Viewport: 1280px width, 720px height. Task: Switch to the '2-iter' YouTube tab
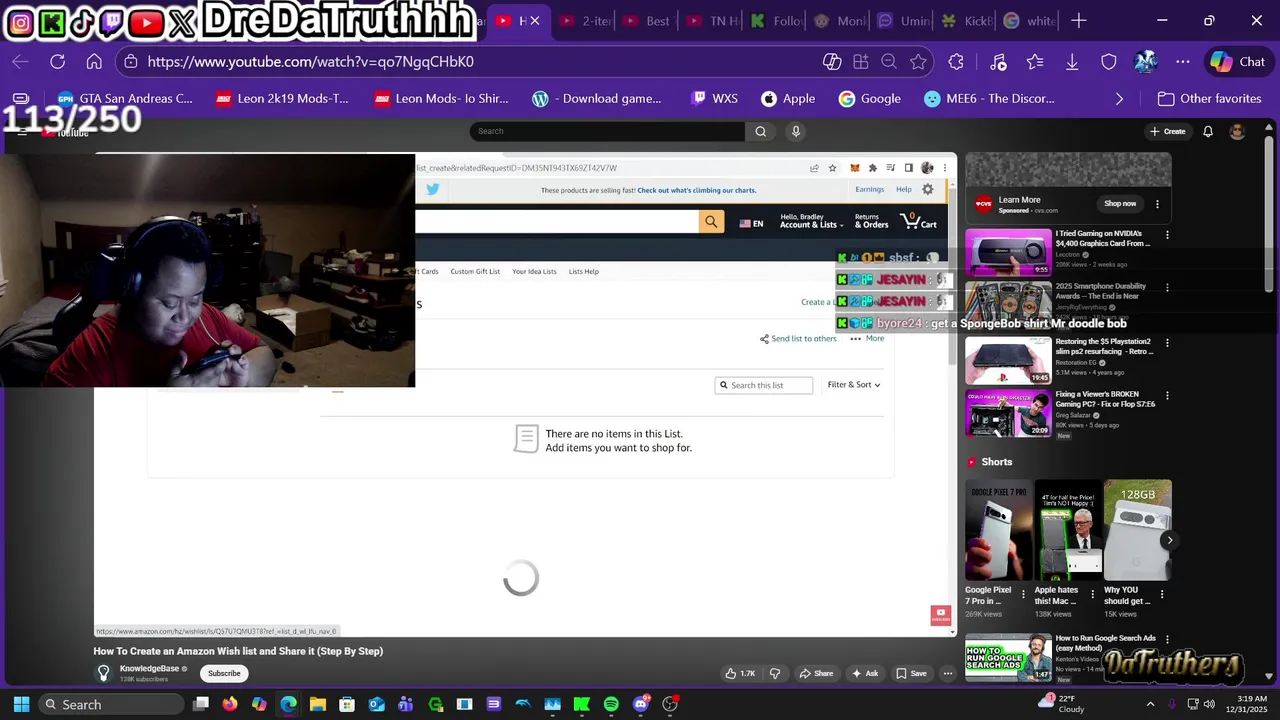tap(586, 20)
